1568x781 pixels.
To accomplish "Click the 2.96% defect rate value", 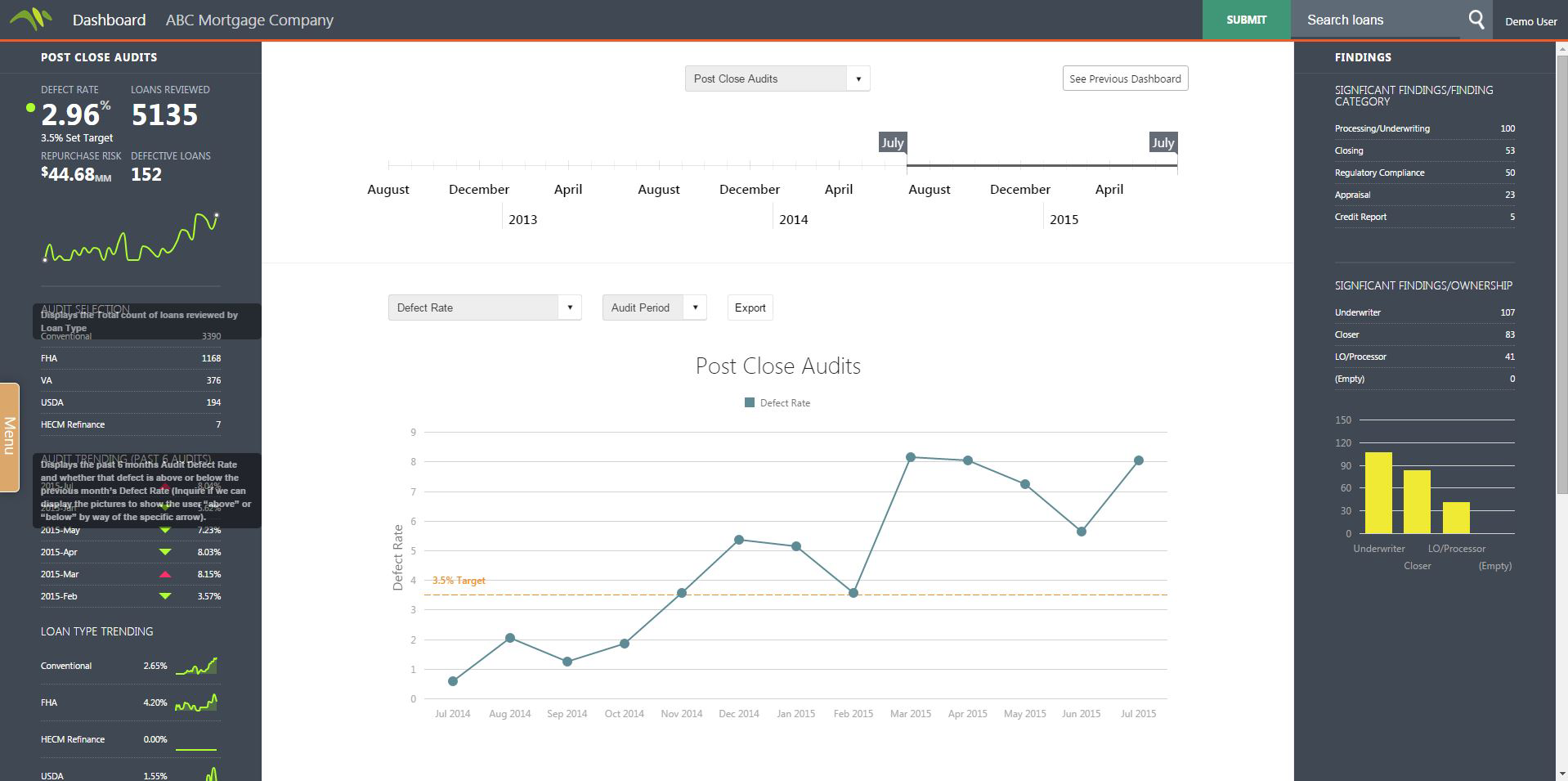I will pyautogui.click(x=76, y=114).
